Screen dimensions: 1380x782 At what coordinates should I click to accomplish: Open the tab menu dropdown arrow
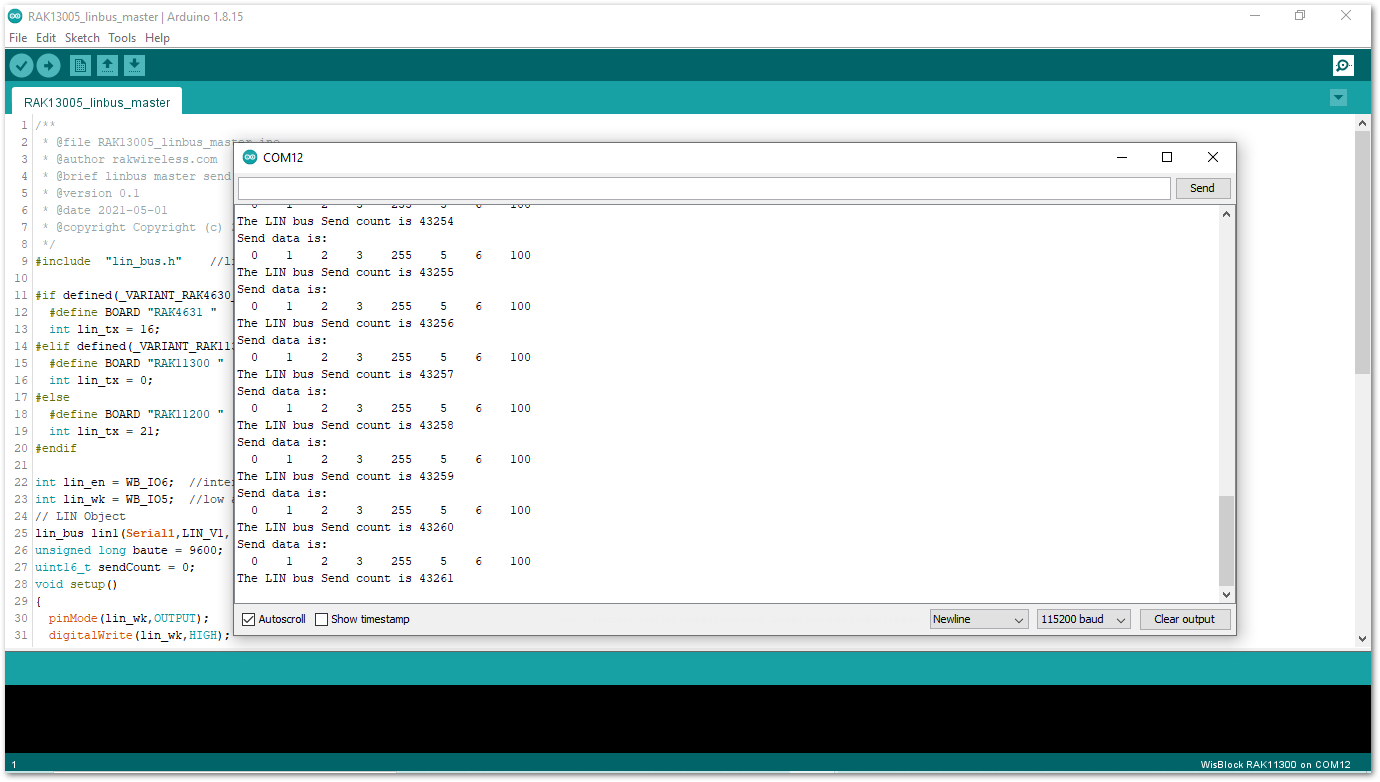pyautogui.click(x=1339, y=98)
